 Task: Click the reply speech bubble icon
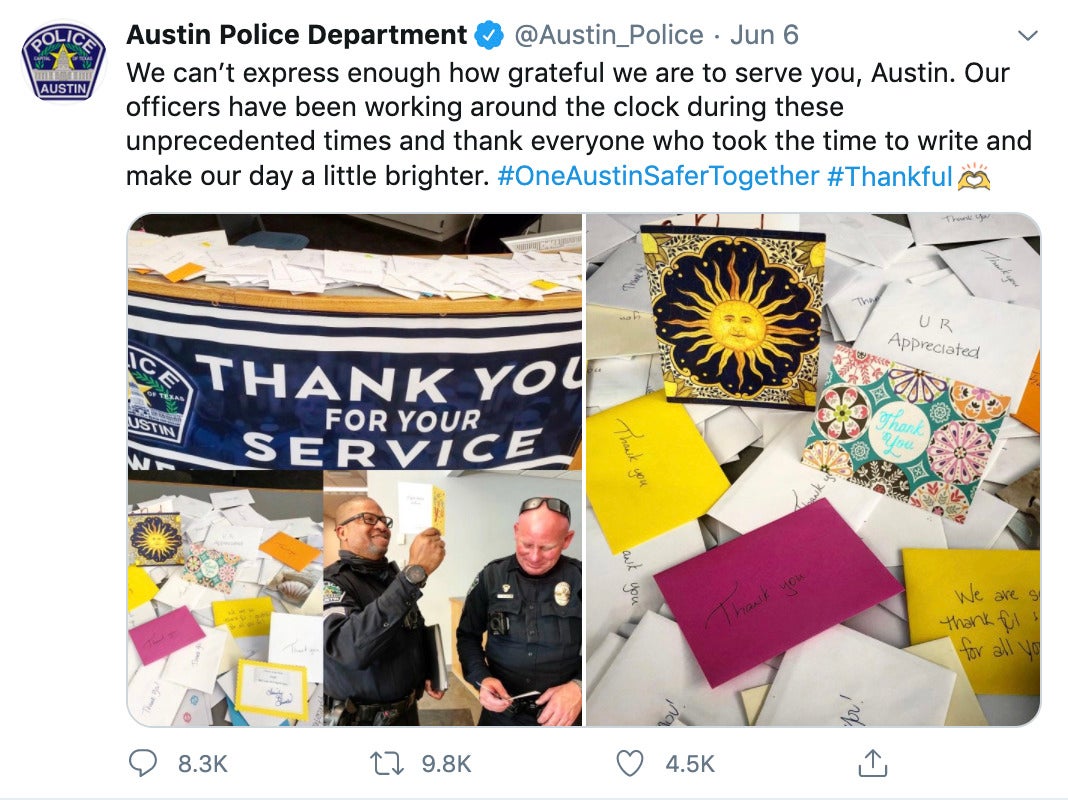click(143, 763)
